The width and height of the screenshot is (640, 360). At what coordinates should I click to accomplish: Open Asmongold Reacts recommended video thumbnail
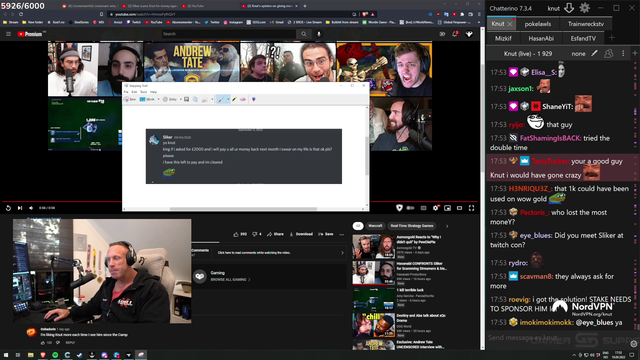coord(373,247)
